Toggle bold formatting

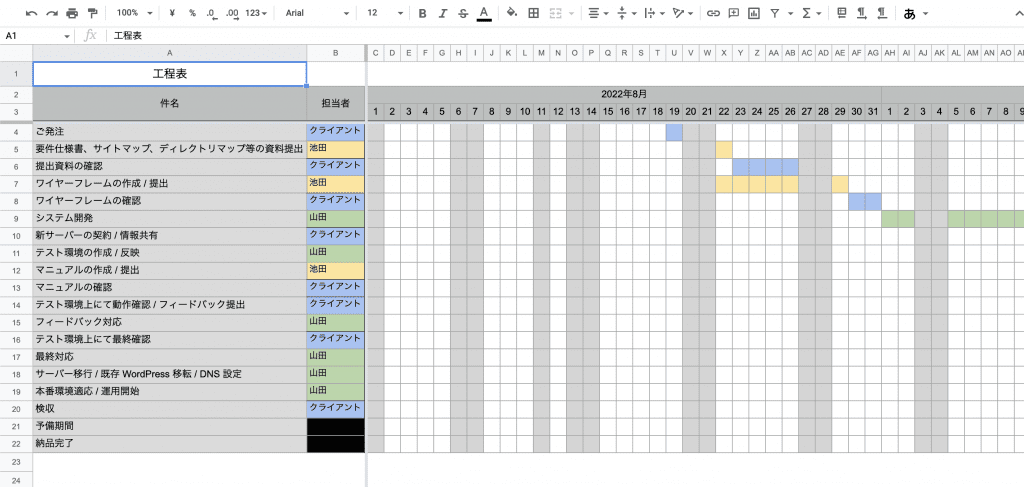tap(423, 13)
